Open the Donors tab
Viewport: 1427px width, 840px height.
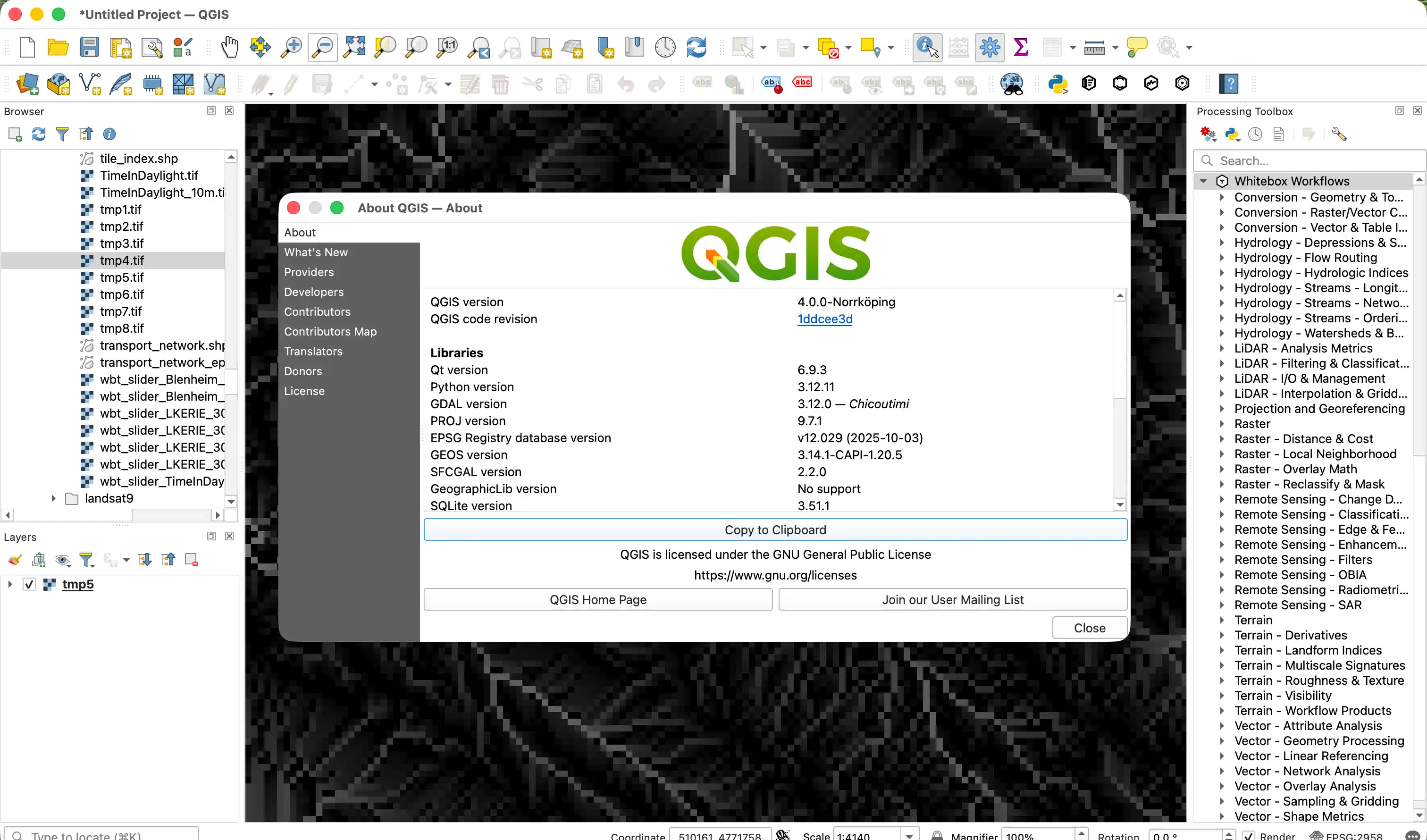pos(303,371)
